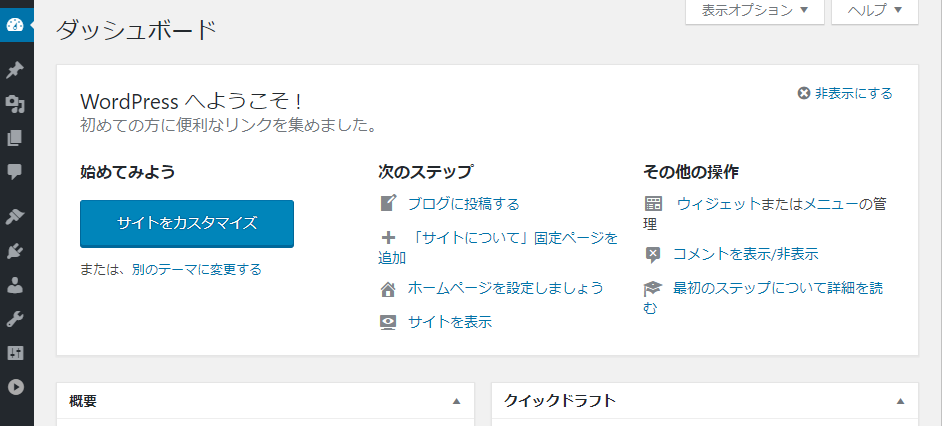This screenshot has height=426, width=942.
Task: Open Media library sidebar icon
Action: coord(14,105)
